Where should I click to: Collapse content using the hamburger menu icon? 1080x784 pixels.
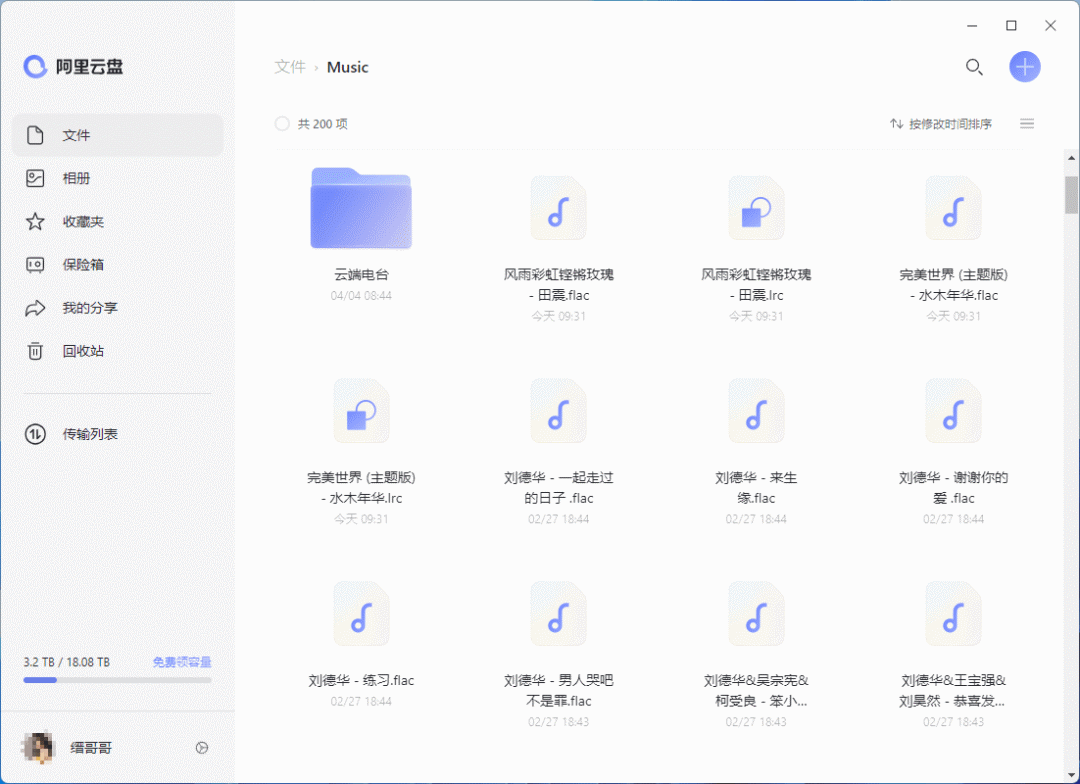click(1026, 123)
